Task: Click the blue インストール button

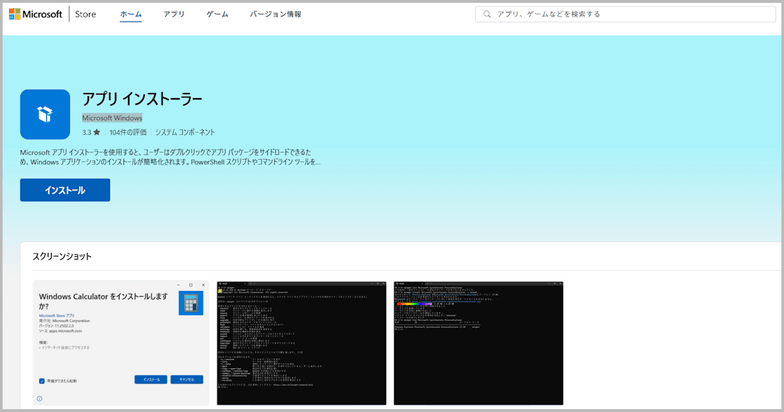Action: (x=65, y=190)
